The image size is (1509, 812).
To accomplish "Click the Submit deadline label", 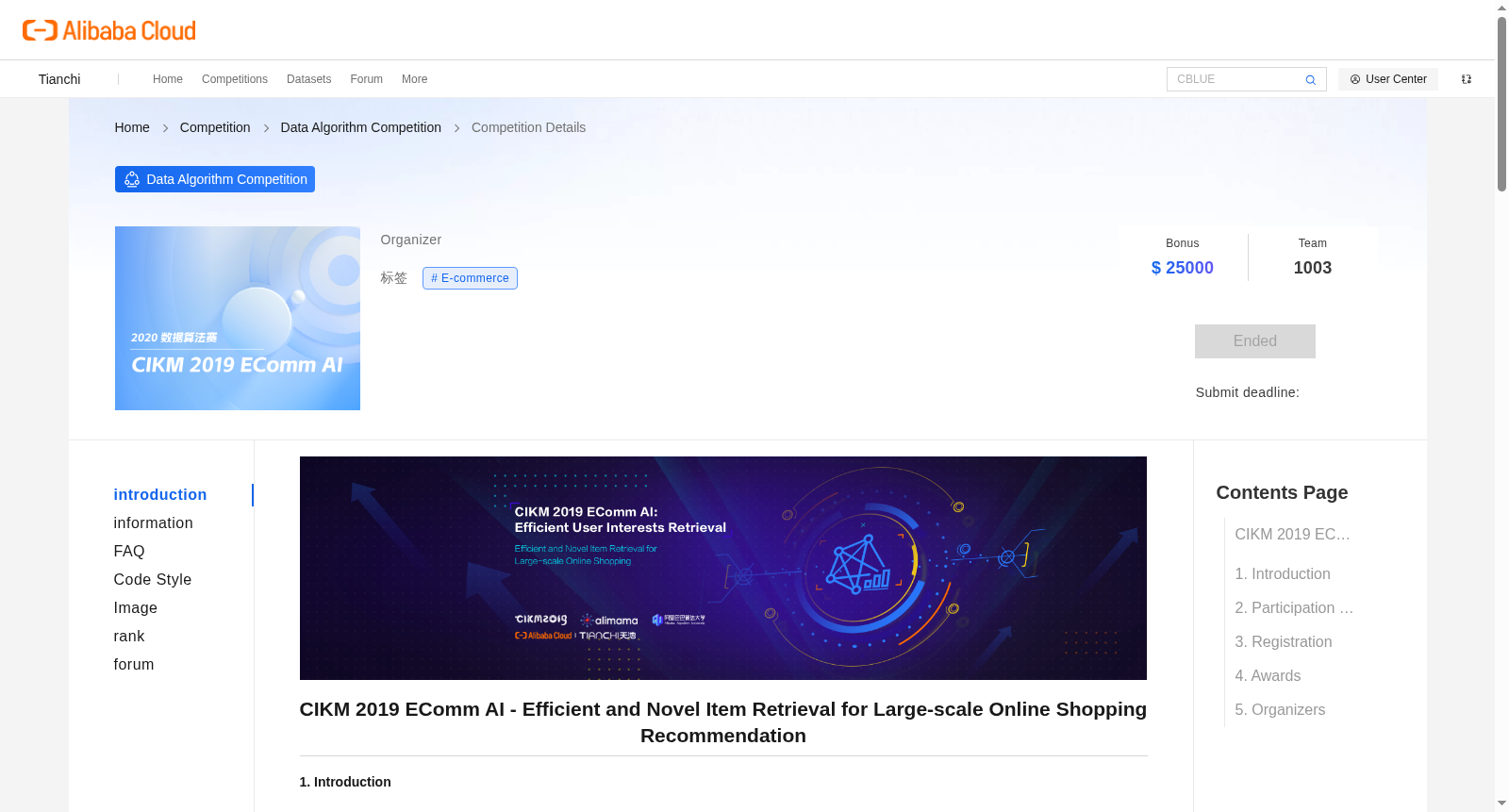I will (x=1248, y=392).
